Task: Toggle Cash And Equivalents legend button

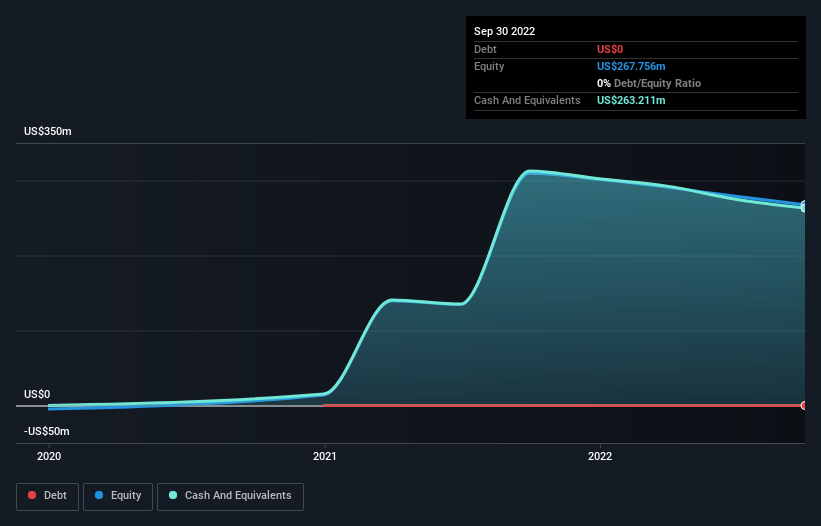Action: [230, 496]
